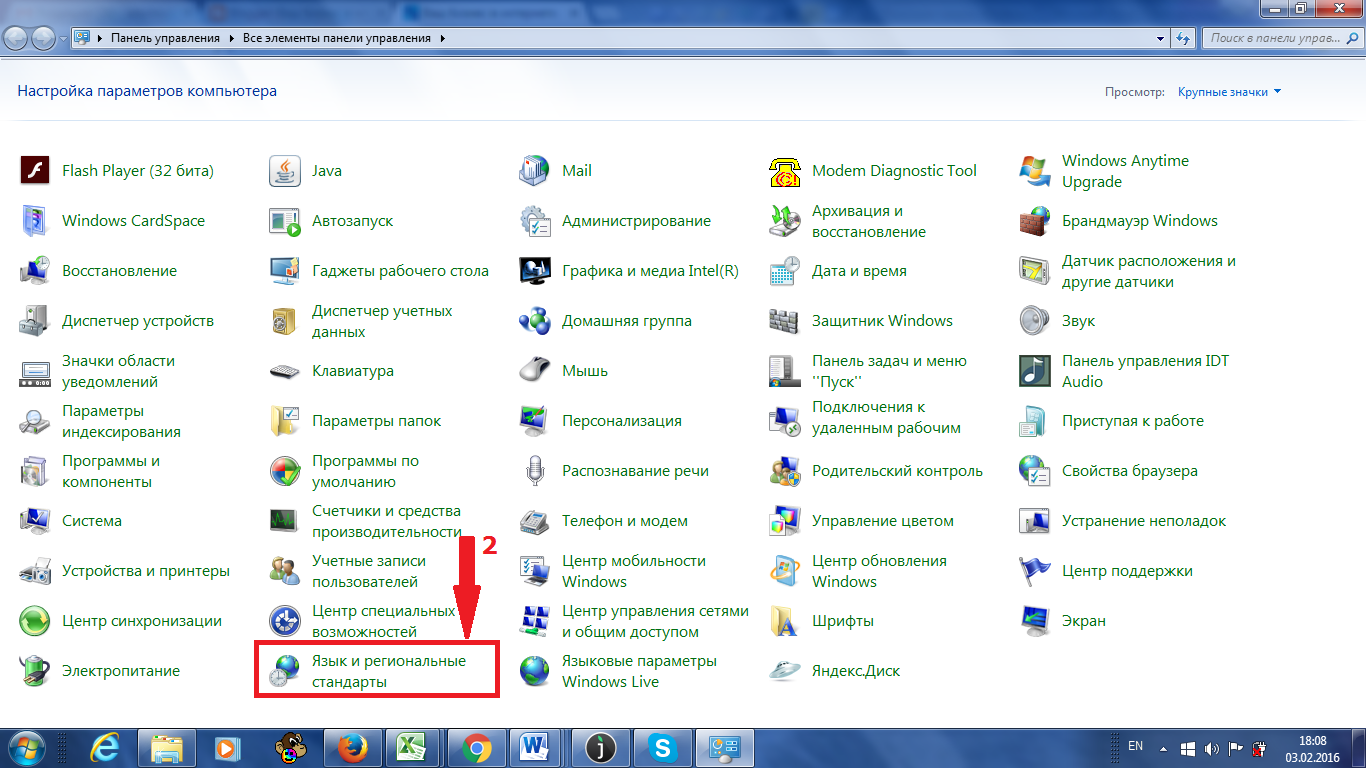
Task: Open Устранение неполадок link
Action: pos(1143,521)
